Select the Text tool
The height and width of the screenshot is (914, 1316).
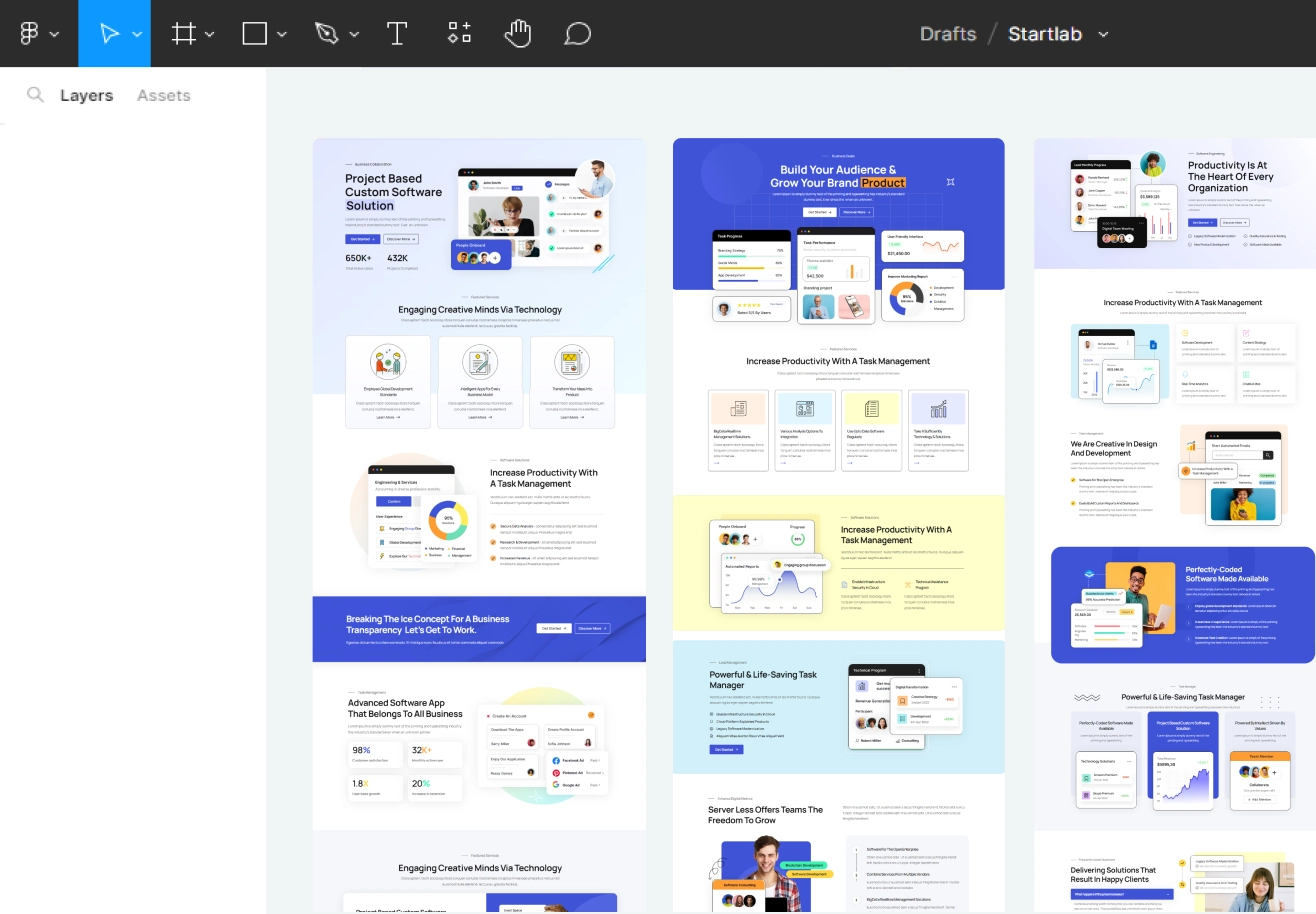[397, 34]
